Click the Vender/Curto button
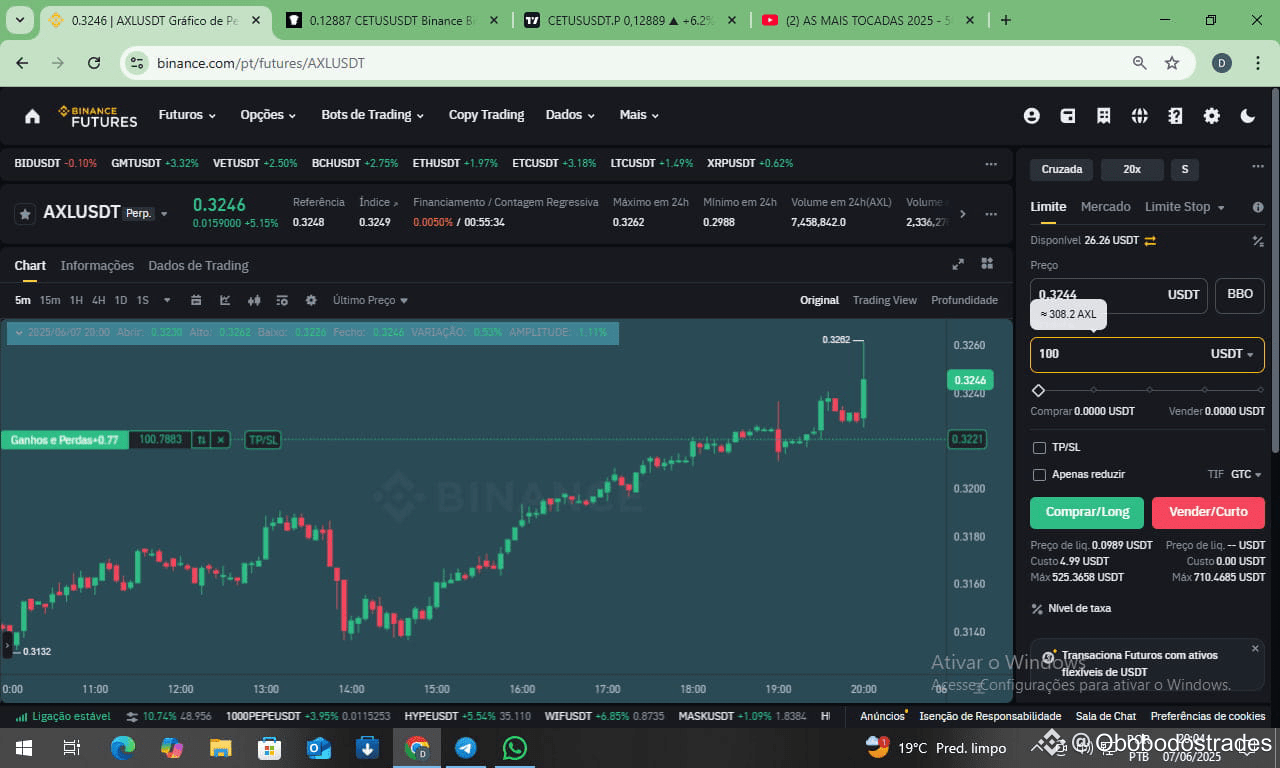The height and width of the screenshot is (768, 1280). 1208,512
